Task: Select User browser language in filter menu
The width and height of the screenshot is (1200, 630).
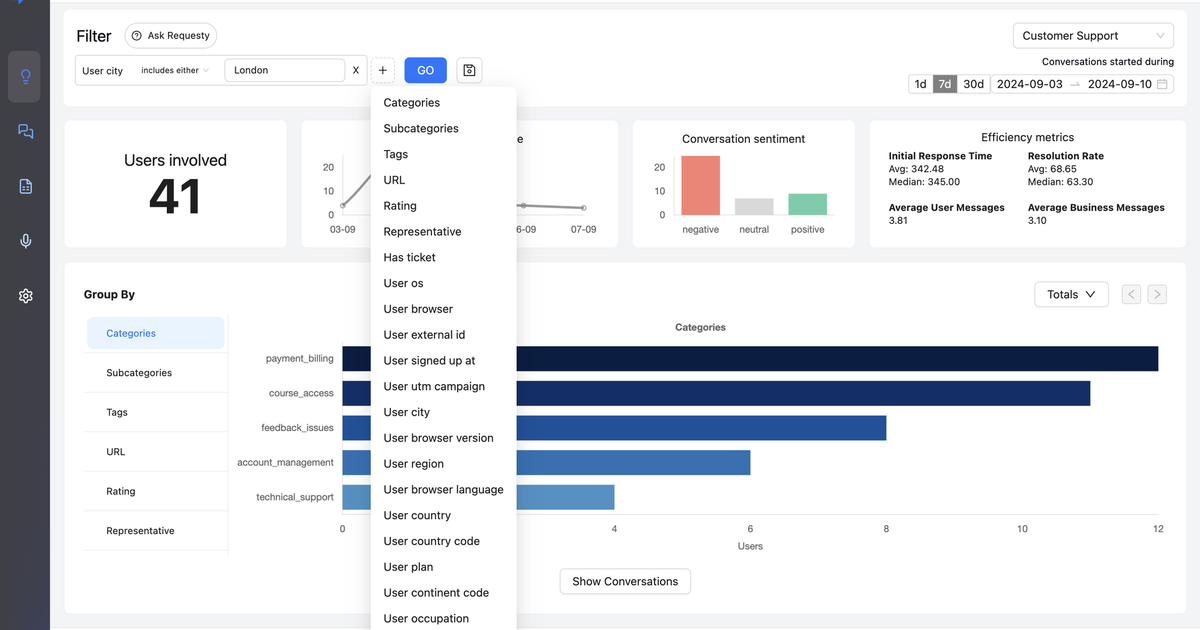Action: click(x=444, y=489)
